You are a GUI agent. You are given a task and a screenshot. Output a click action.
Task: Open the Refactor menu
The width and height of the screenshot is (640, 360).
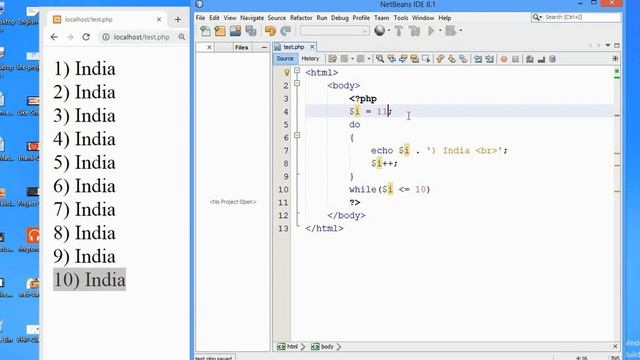click(x=301, y=18)
